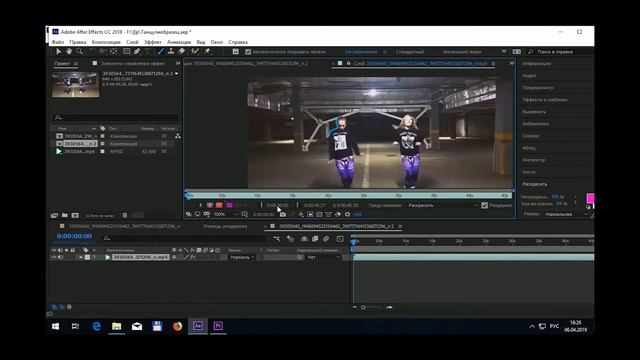The height and width of the screenshot is (360, 640).
Task: Expand workspace overflow chevrons in toolbar
Action: point(504,51)
